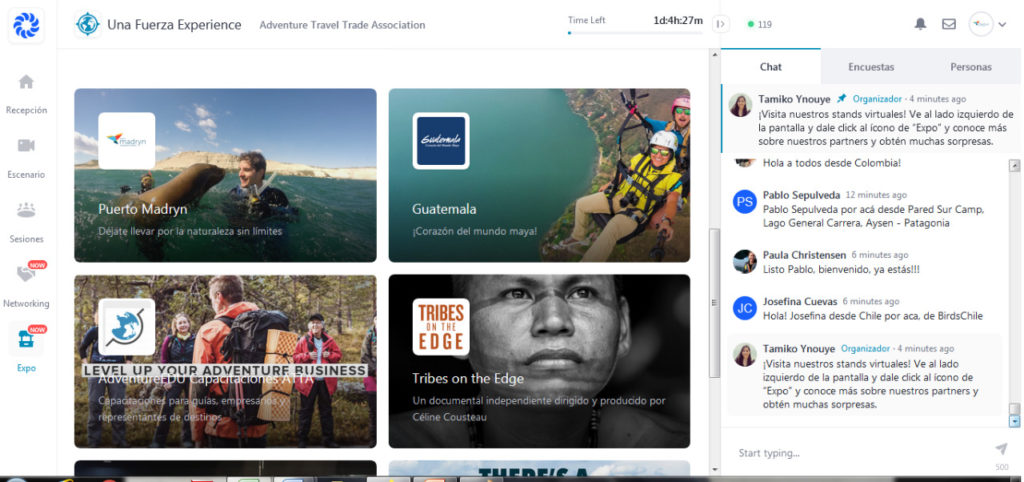Expand the profile dropdown chevron
1024x482 pixels.
1002,25
